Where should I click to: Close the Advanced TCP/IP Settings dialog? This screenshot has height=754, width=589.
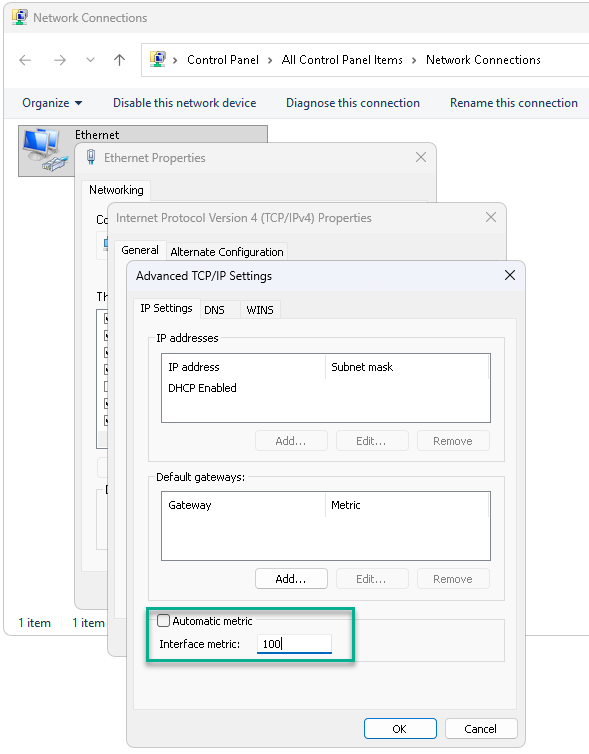(x=510, y=275)
